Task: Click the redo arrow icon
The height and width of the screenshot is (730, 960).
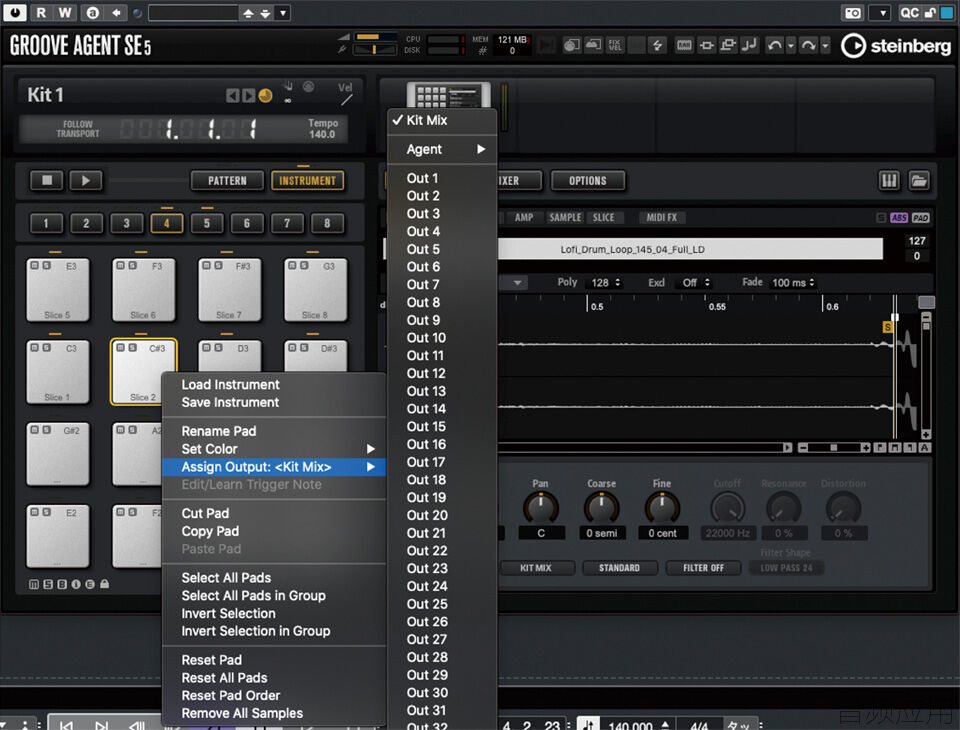Action: (809, 45)
